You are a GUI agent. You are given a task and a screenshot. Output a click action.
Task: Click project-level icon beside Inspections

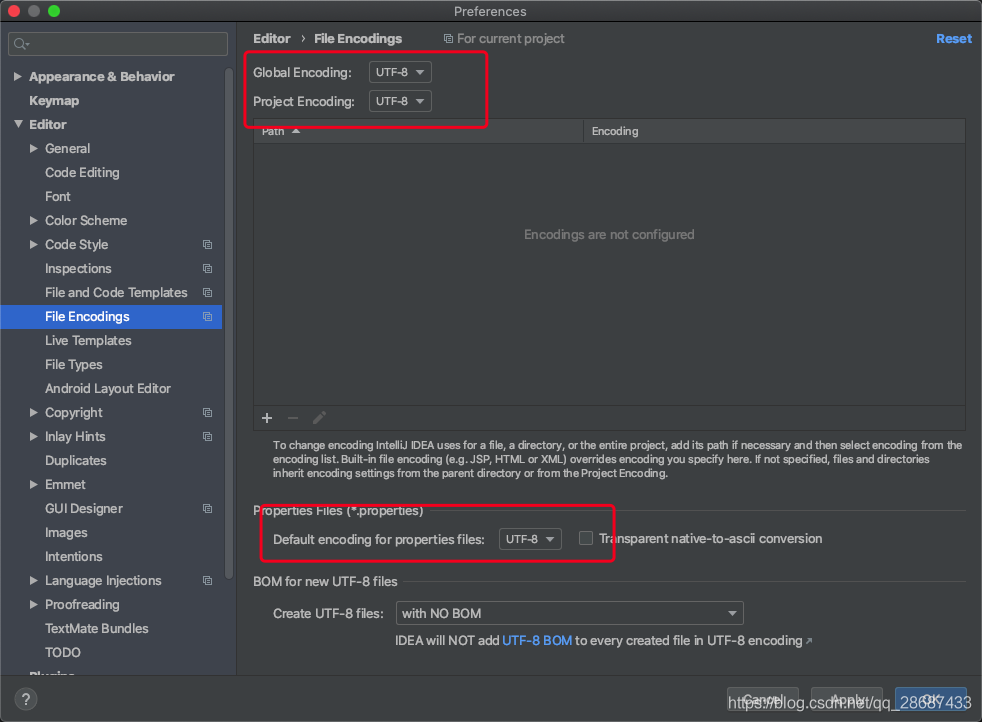coord(207,269)
